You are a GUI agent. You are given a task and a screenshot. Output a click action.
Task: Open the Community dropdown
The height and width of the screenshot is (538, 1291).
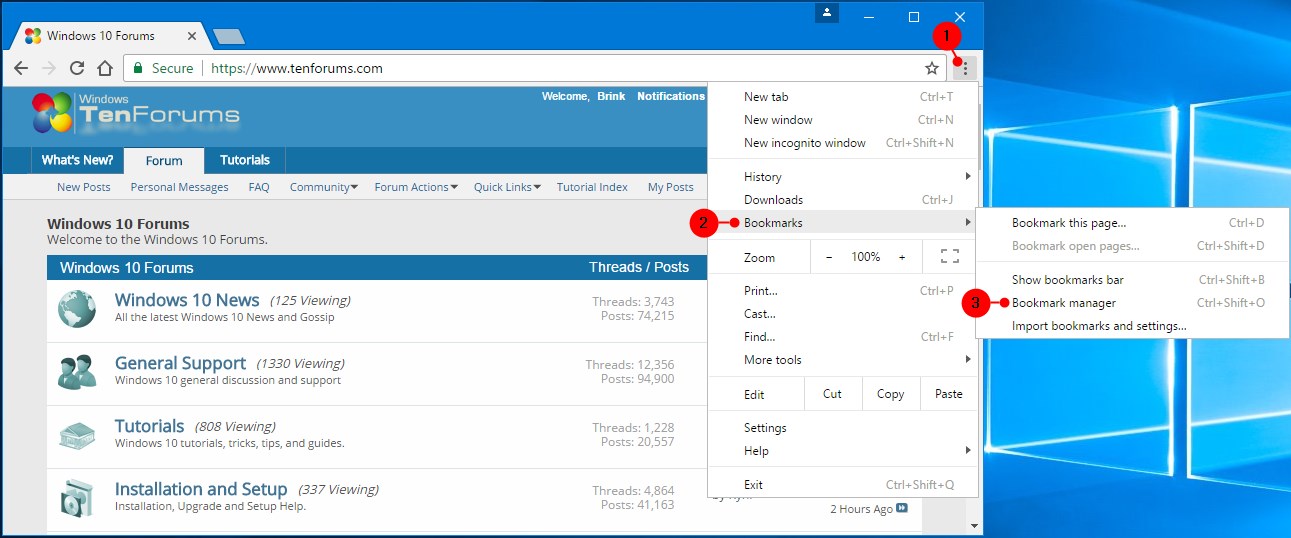pos(324,187)
